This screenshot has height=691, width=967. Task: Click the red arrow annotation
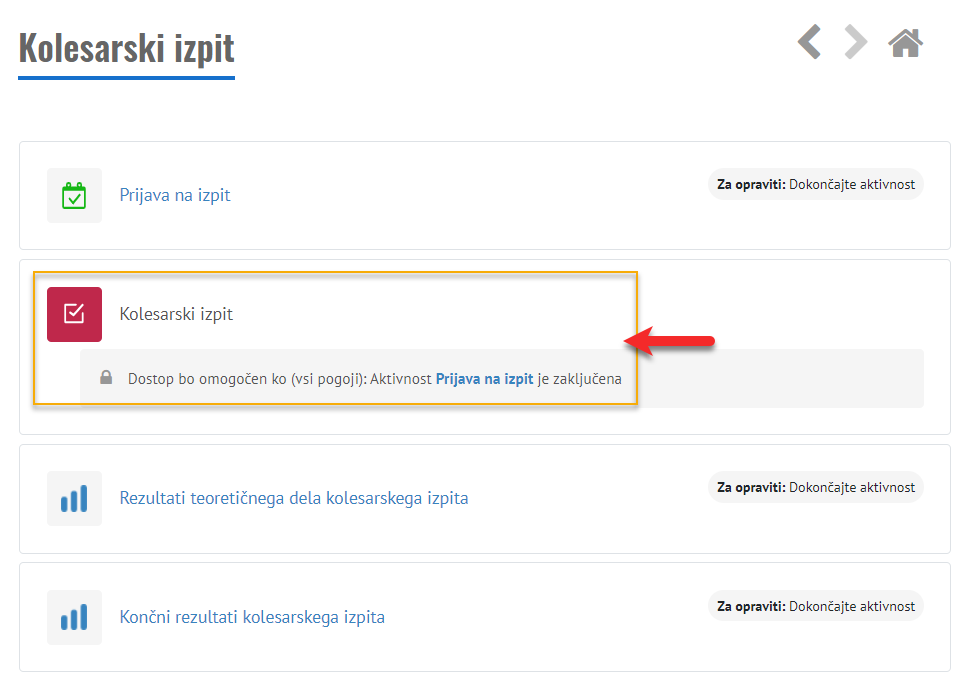(670, 343)
